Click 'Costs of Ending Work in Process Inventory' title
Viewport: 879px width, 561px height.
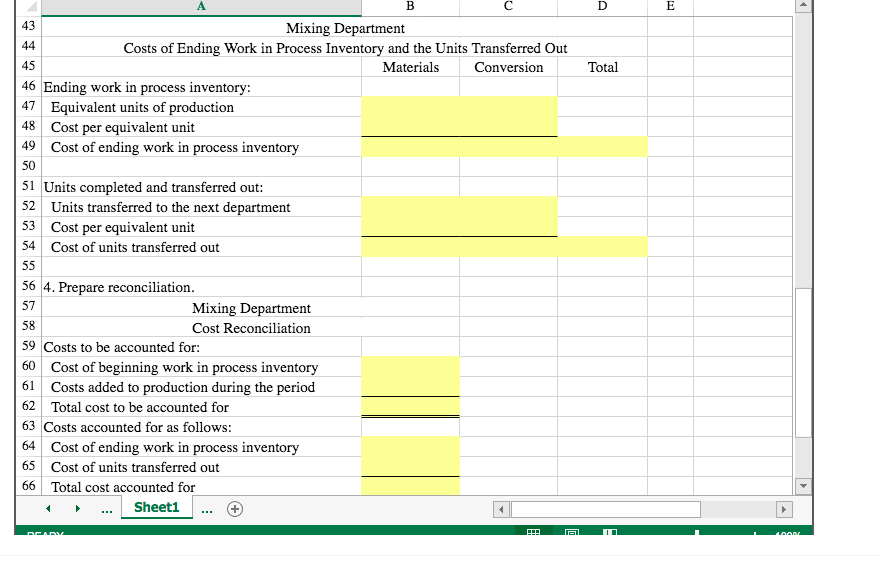pyautogui.click(x=345, y=48)
